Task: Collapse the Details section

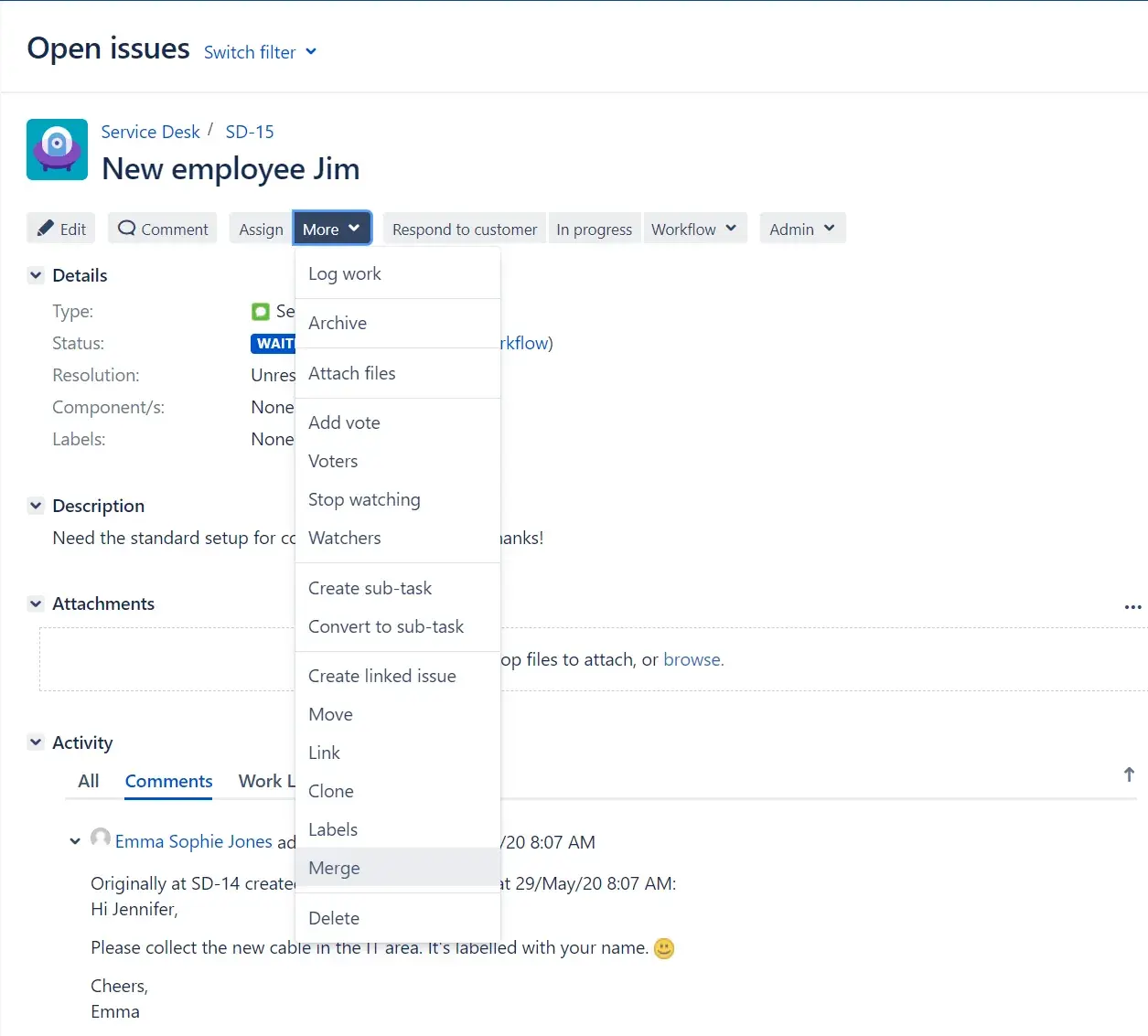Action: click(36, 275)
